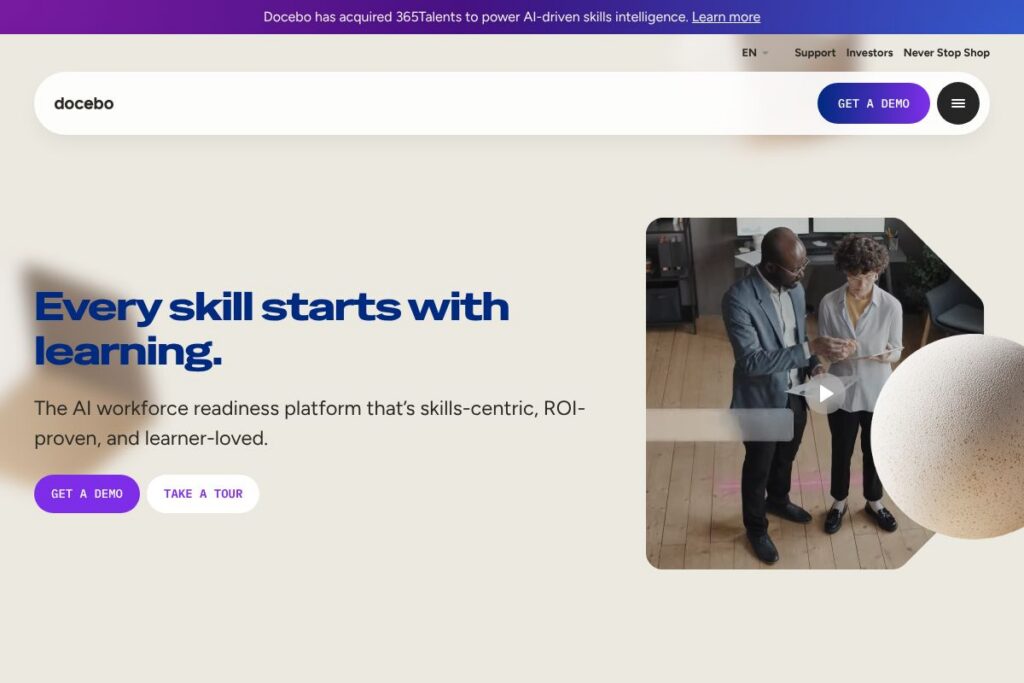1024x683 pixels.
Task: Expand the EN language dropdown
Action: [x=754, y=53]
